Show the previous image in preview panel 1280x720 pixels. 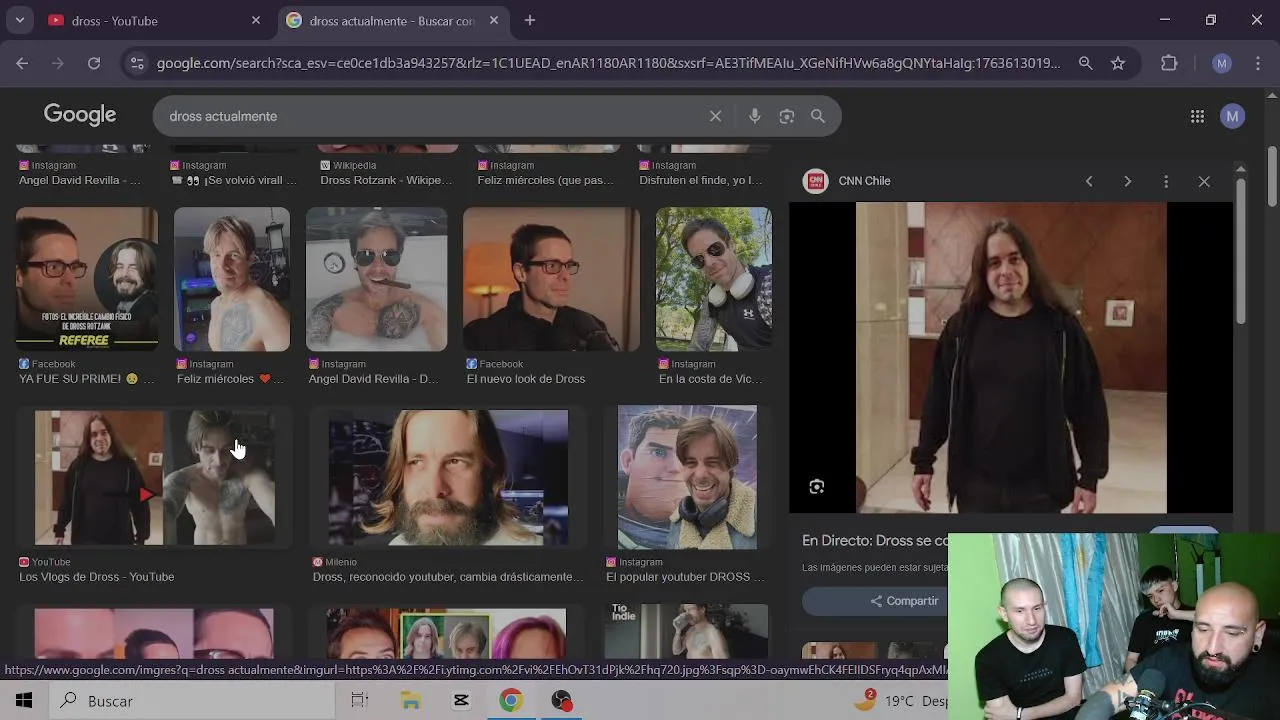[1089, 181]
